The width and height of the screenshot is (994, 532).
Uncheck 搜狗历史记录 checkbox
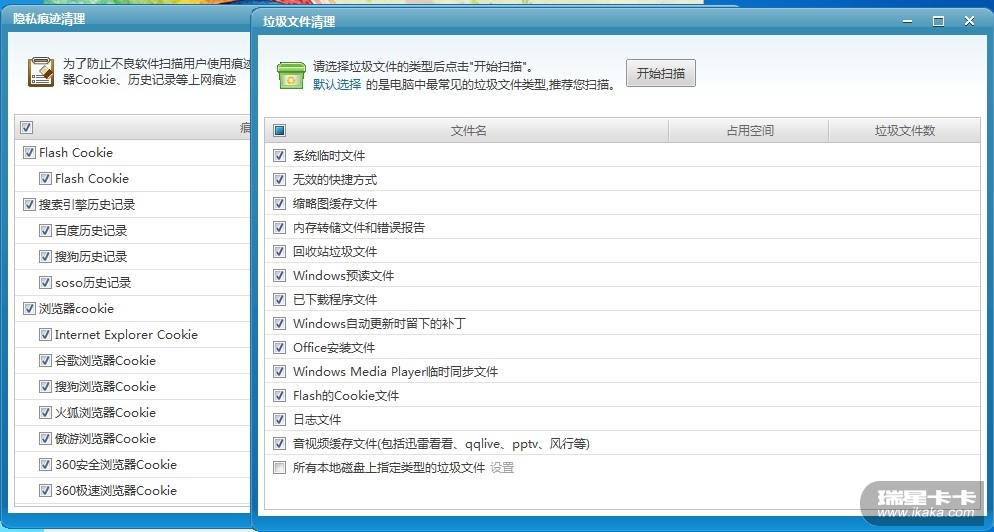tap(45, 257)
